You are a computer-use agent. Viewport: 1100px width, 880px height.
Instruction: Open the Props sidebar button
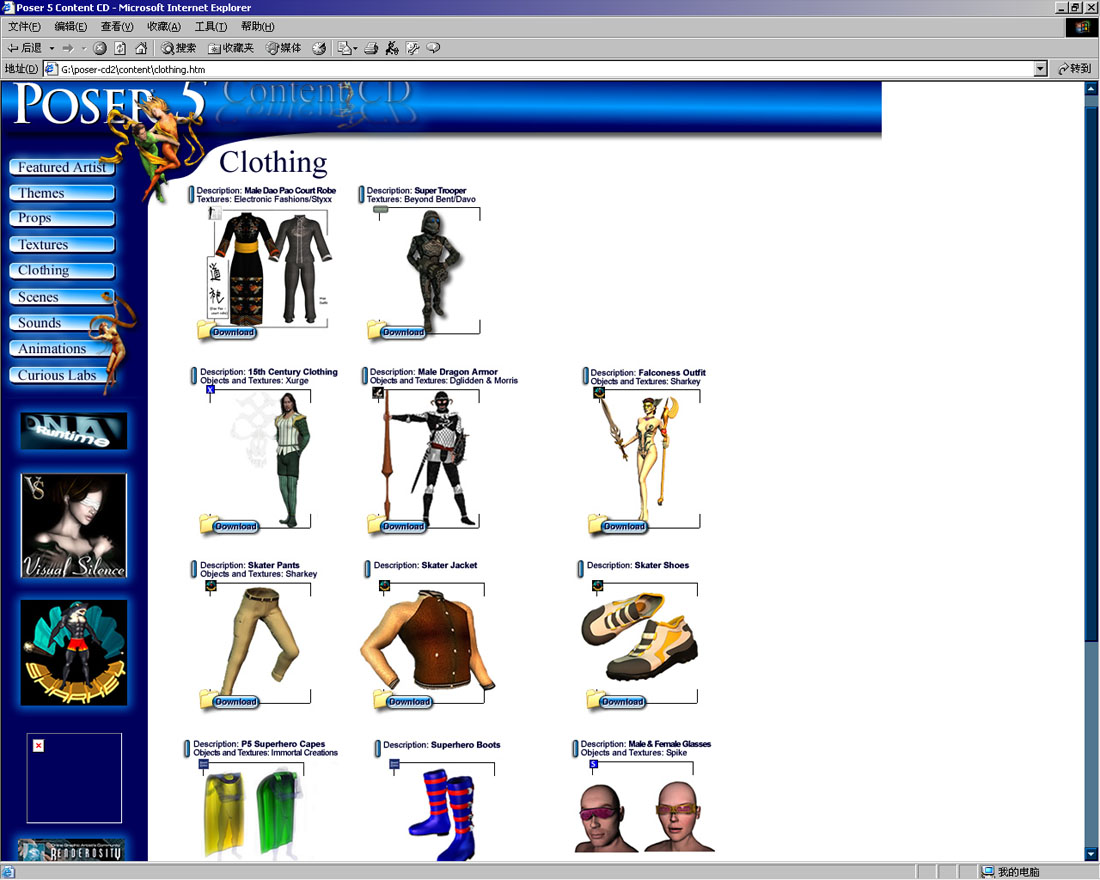(x=62, y=218)
